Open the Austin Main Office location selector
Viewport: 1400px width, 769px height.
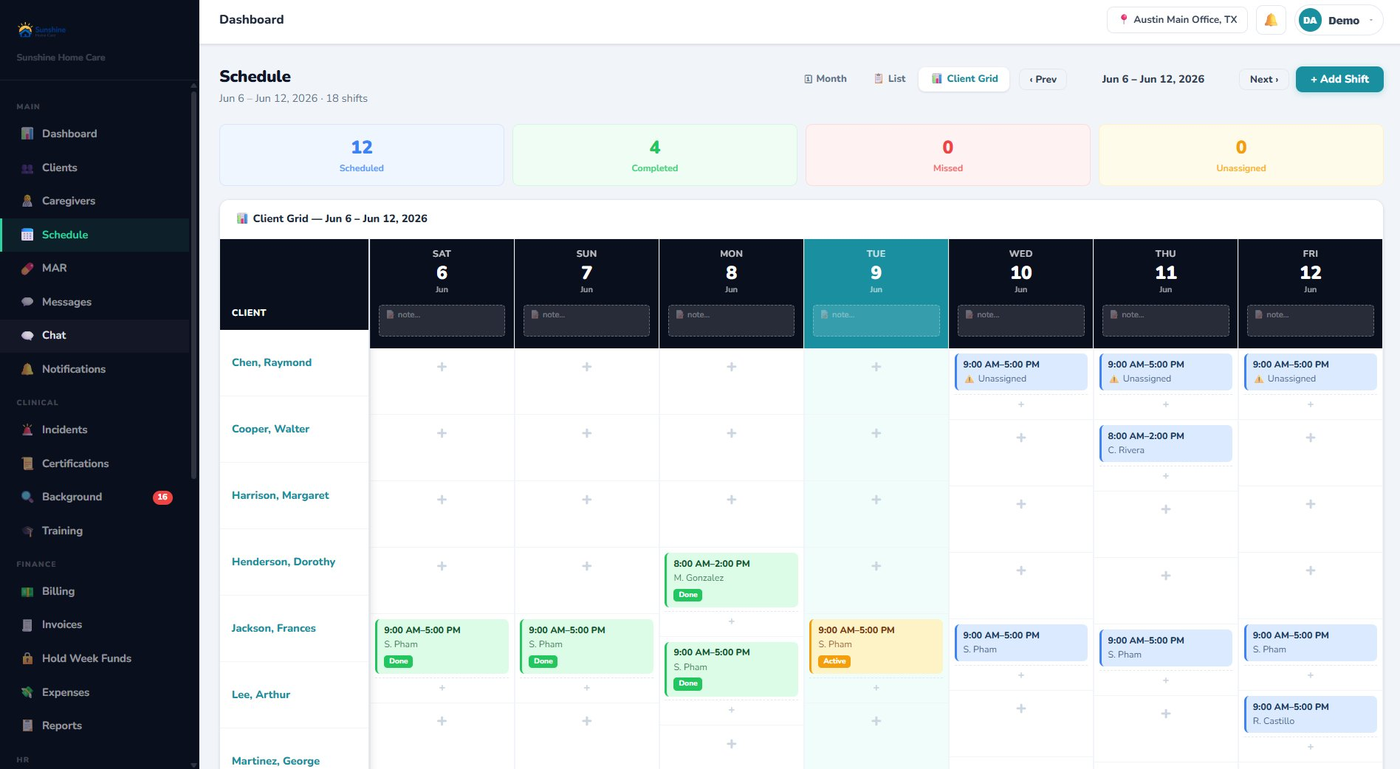click(1177, 20)
